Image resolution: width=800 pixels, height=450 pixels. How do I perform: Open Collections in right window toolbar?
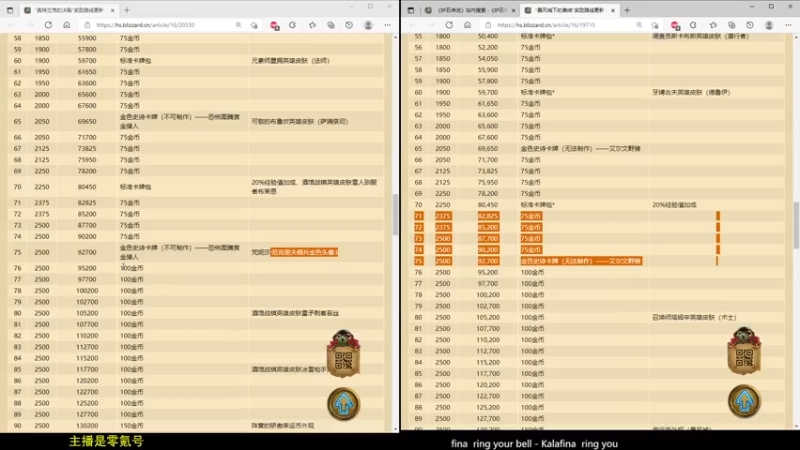[732, 25]
